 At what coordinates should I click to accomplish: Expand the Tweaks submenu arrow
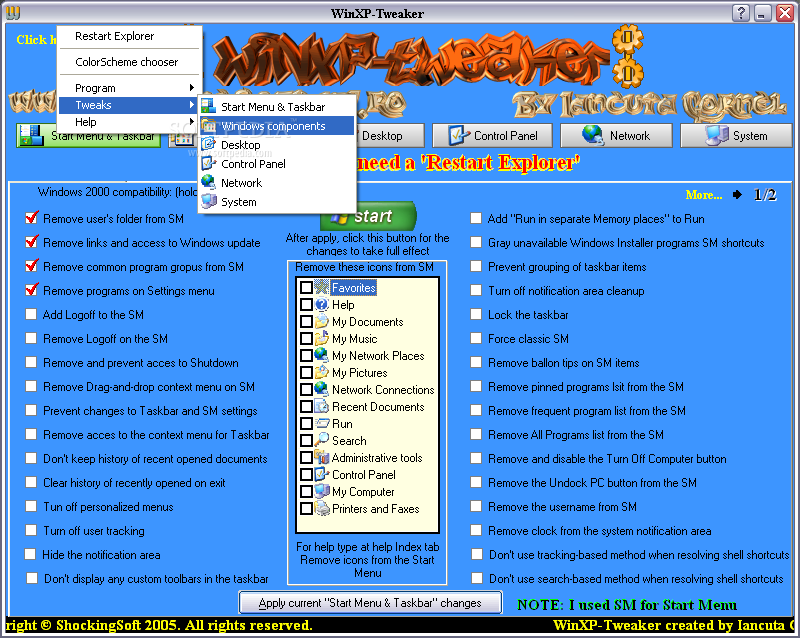192,105
